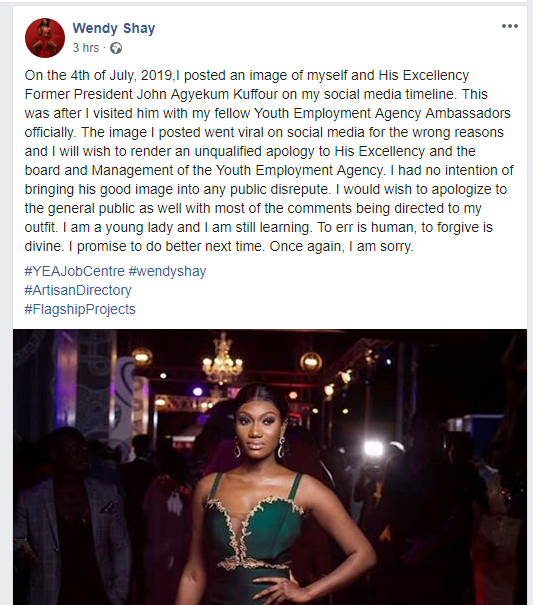Click the phrase 'Youth Employment Agency Ambassadors'
Screen dimensions: 533x605
[382, 113]
